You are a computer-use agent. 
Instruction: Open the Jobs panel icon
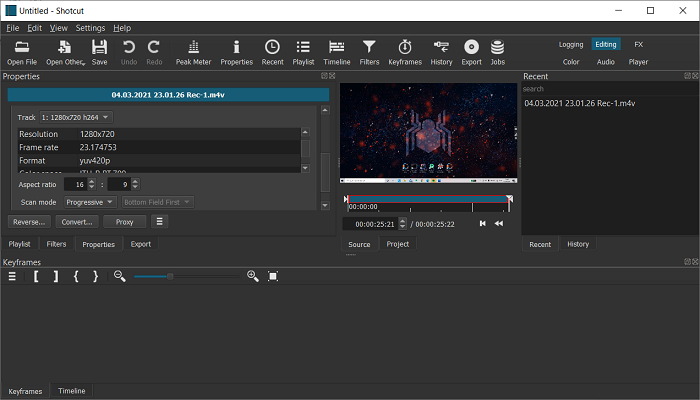497,52
